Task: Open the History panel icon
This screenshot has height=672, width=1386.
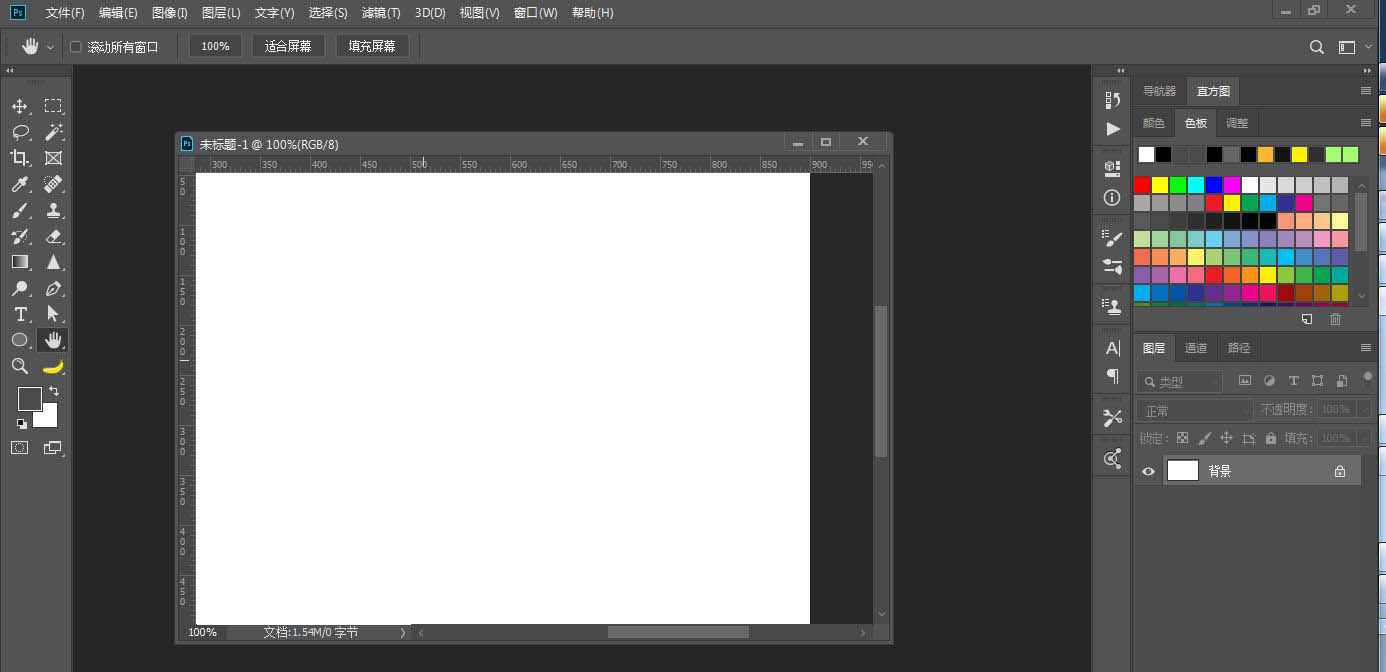Action: [1112, 100]
